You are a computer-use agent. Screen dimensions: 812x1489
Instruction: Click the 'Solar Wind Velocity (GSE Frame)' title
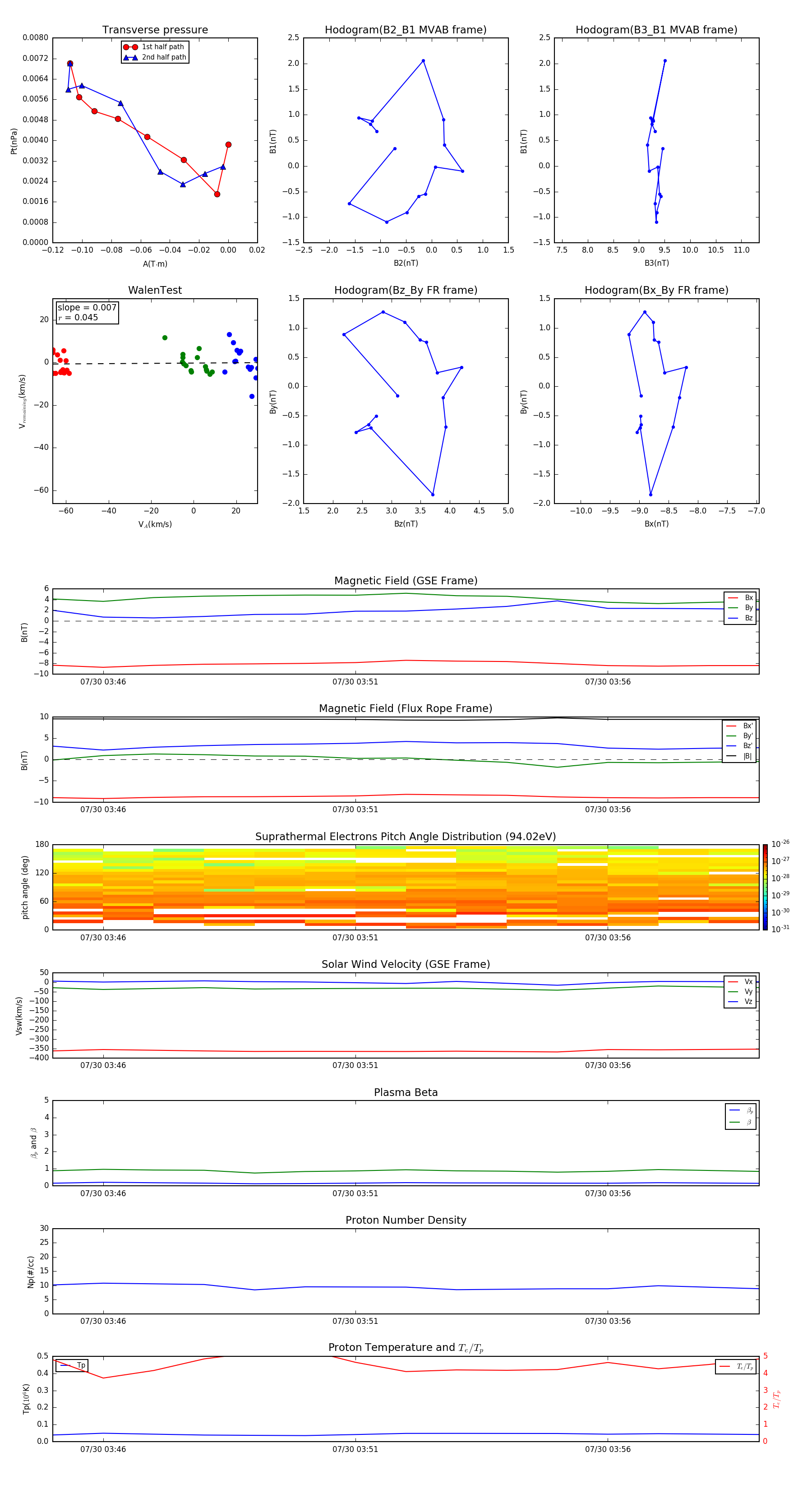(406, 964)
